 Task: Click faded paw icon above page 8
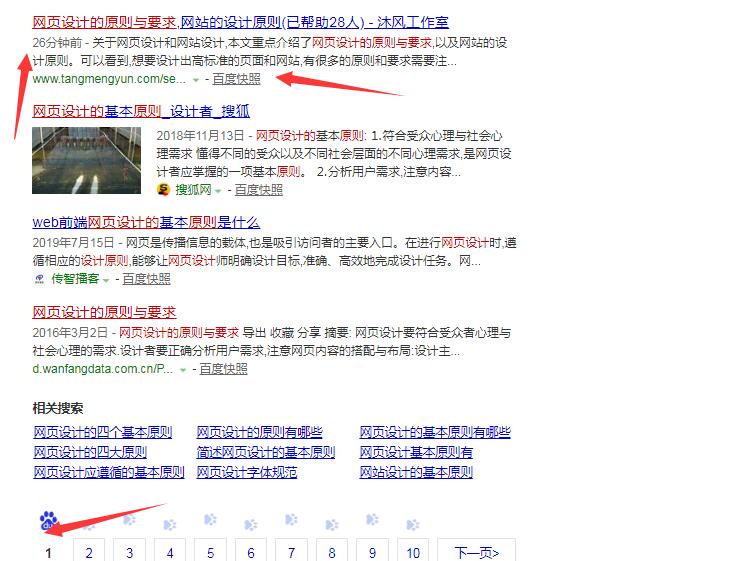click(332, 525)
